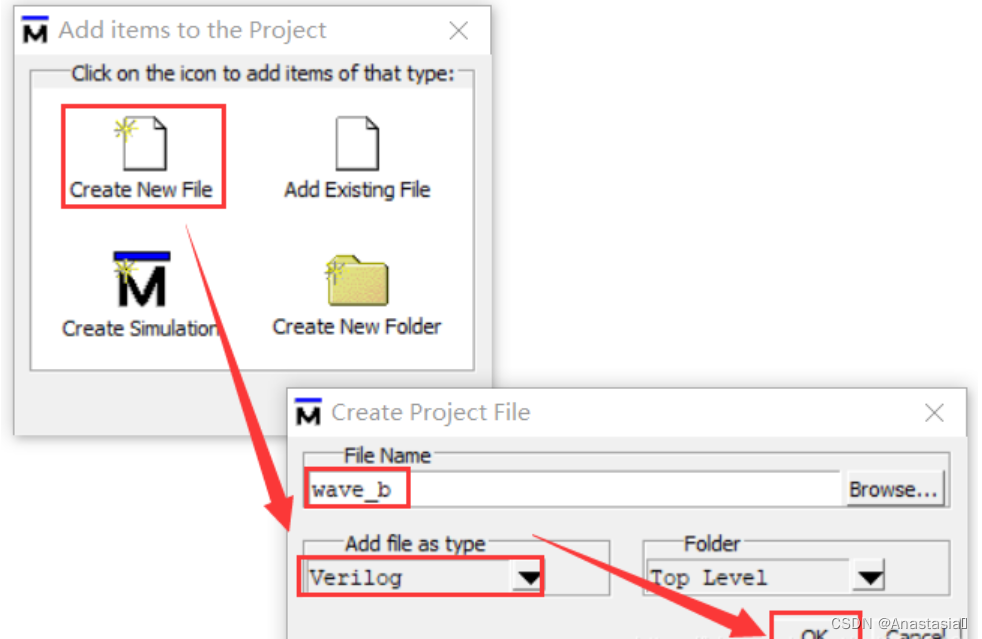Viewport: 982px width, 639px height.
Task: Click ModelSim logo in Add items title bar
Action: (35, 31)
